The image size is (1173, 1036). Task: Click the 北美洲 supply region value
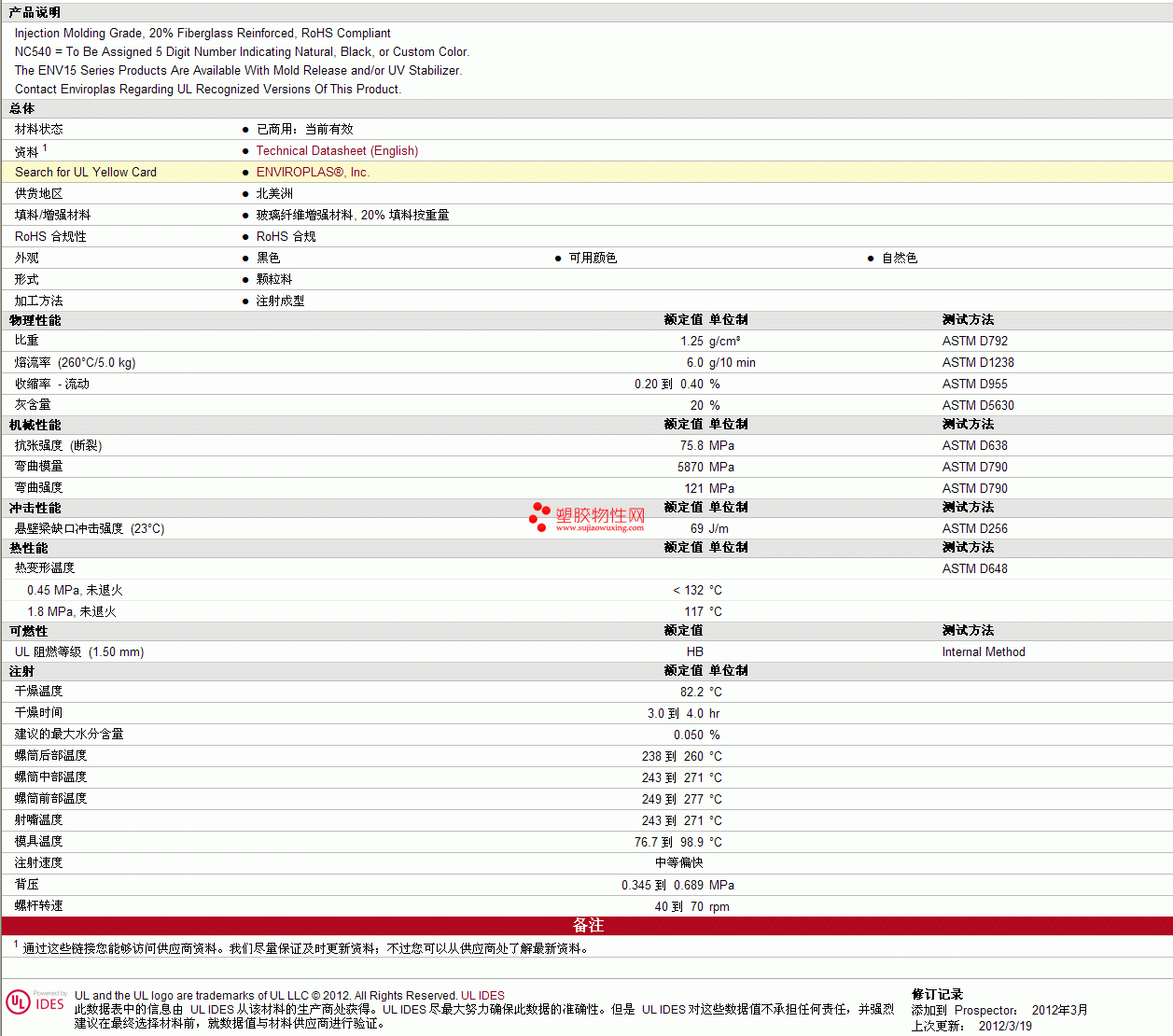tap(274, 193)
